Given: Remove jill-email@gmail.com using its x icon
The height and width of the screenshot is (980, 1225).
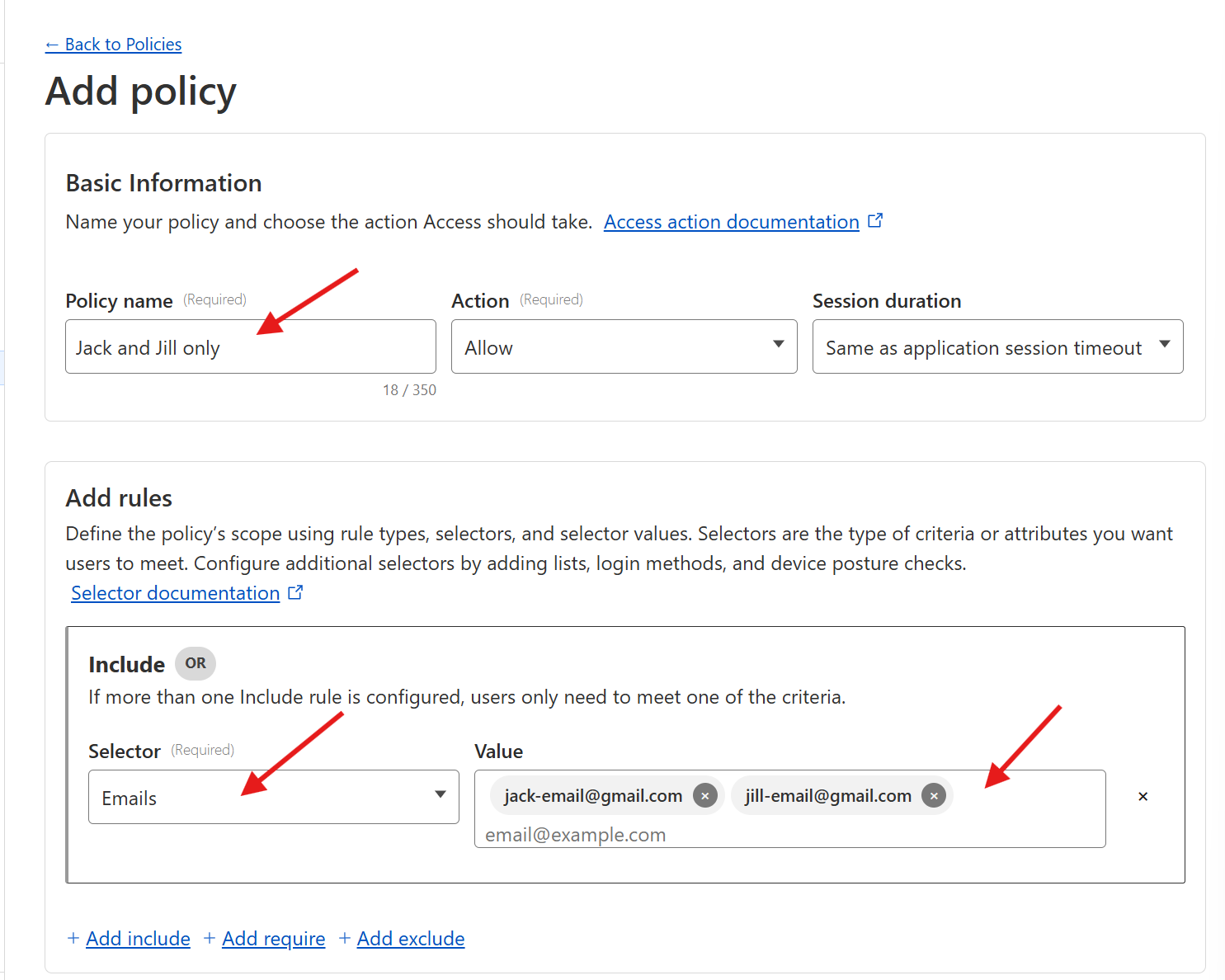Looking at the screenshot, I should (933, 795).
